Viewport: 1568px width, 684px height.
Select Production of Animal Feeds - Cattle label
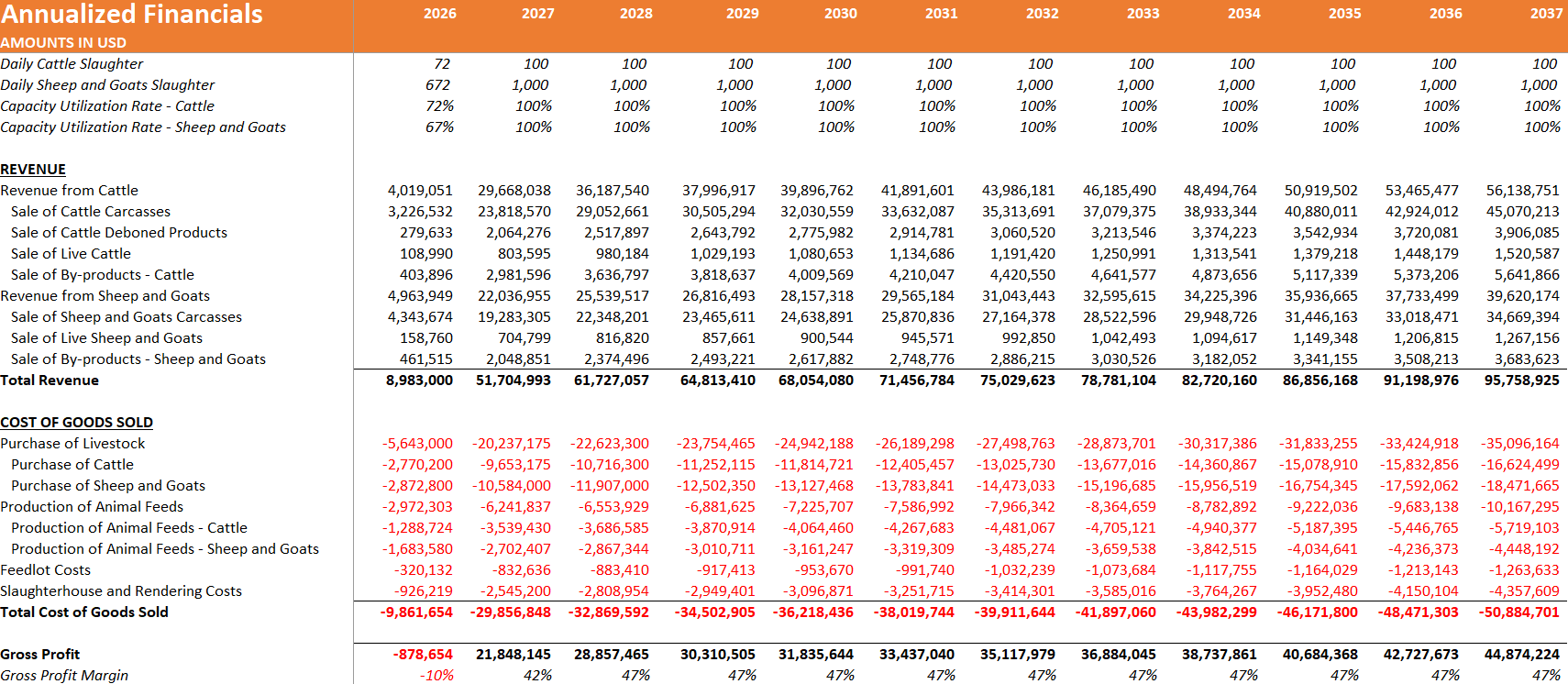(129, 527)
